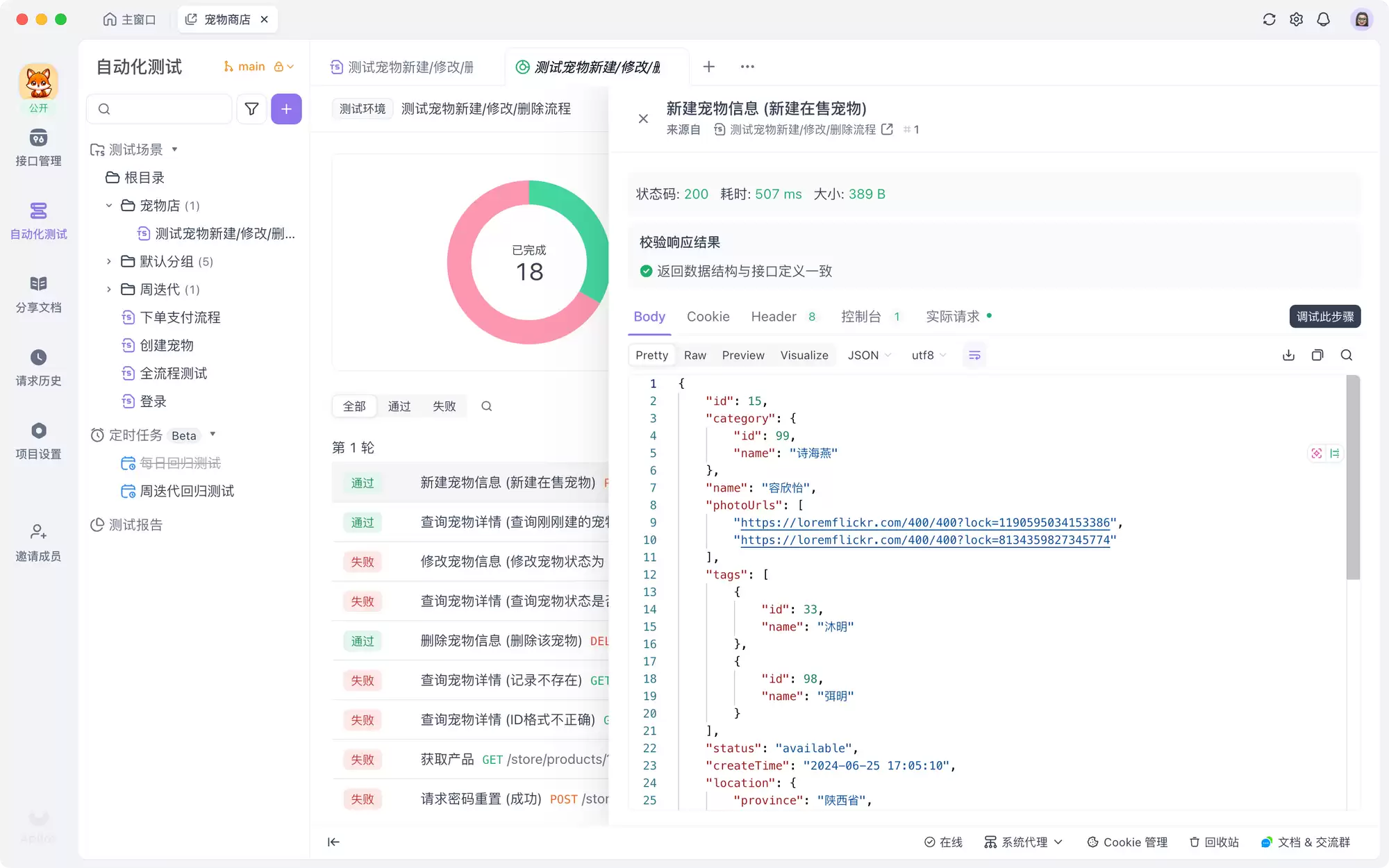The width and height of the screenshot is (1389, 868).
Task: Select the 实际请求 tab
Action: pyautogui.click(x=958, y=317)
